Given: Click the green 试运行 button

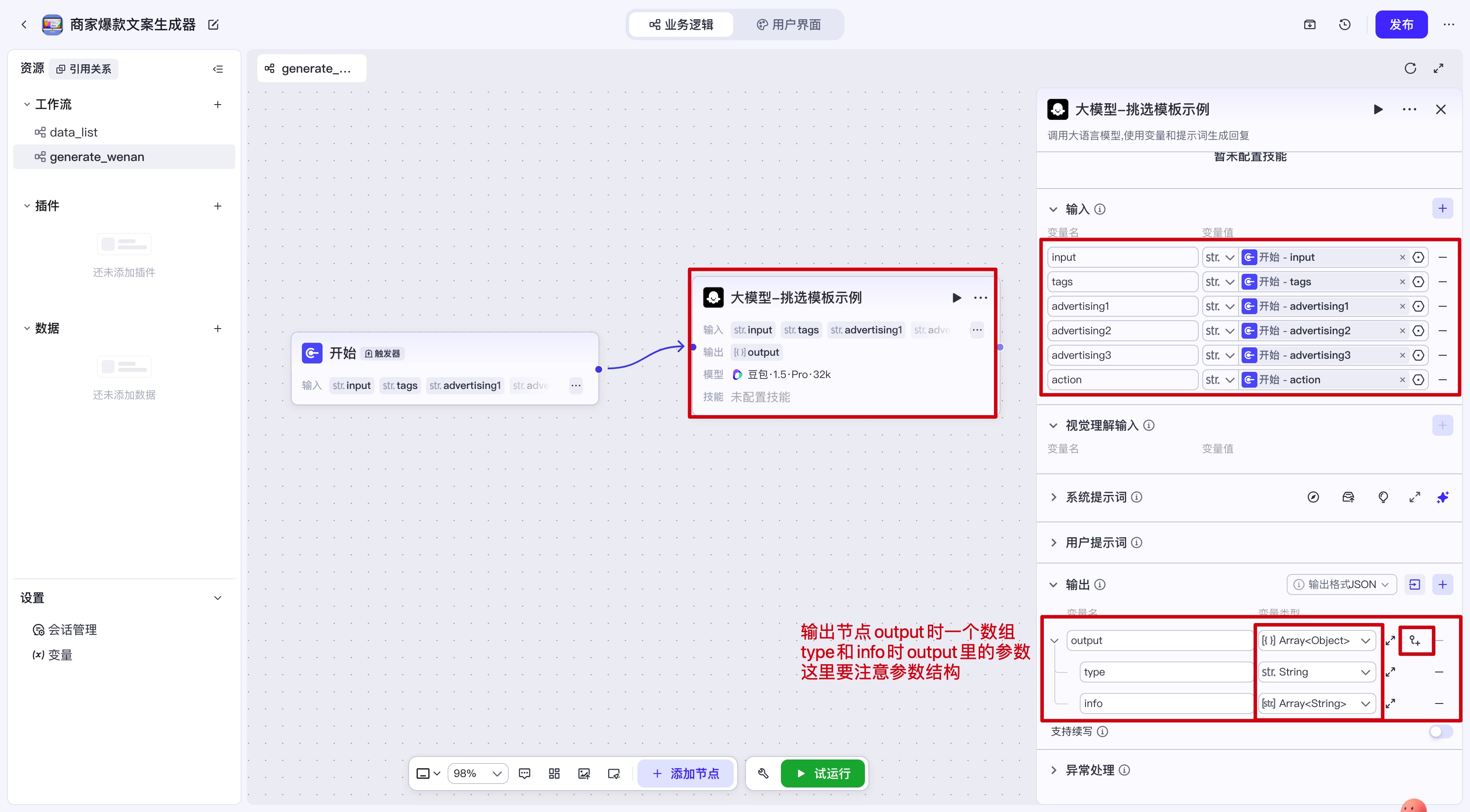Looking at the screenshot, I should (x=823, y=773).
